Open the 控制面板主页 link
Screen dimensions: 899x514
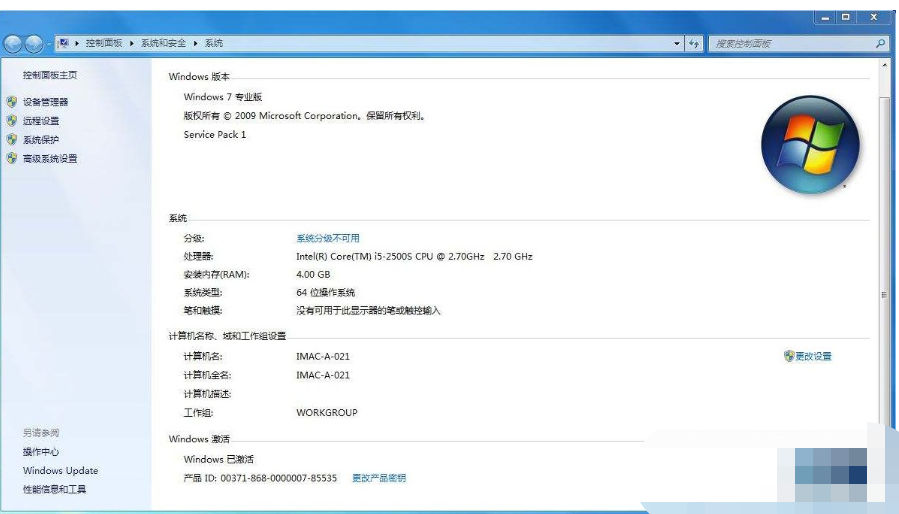pyautogui.click(x=50, y=76)
